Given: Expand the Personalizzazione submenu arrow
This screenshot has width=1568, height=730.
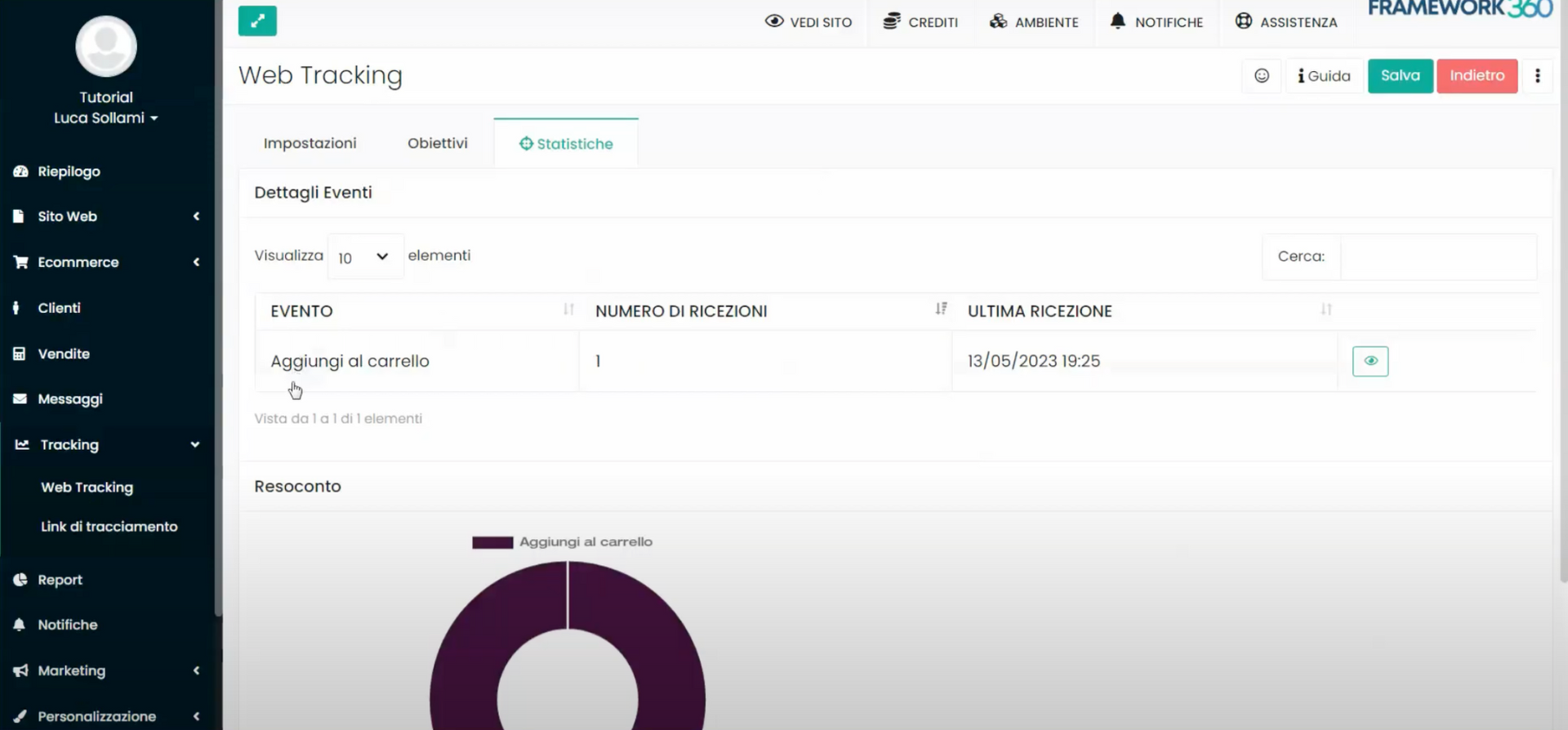Looking at the screenshot, I should (x=196, y=716).
